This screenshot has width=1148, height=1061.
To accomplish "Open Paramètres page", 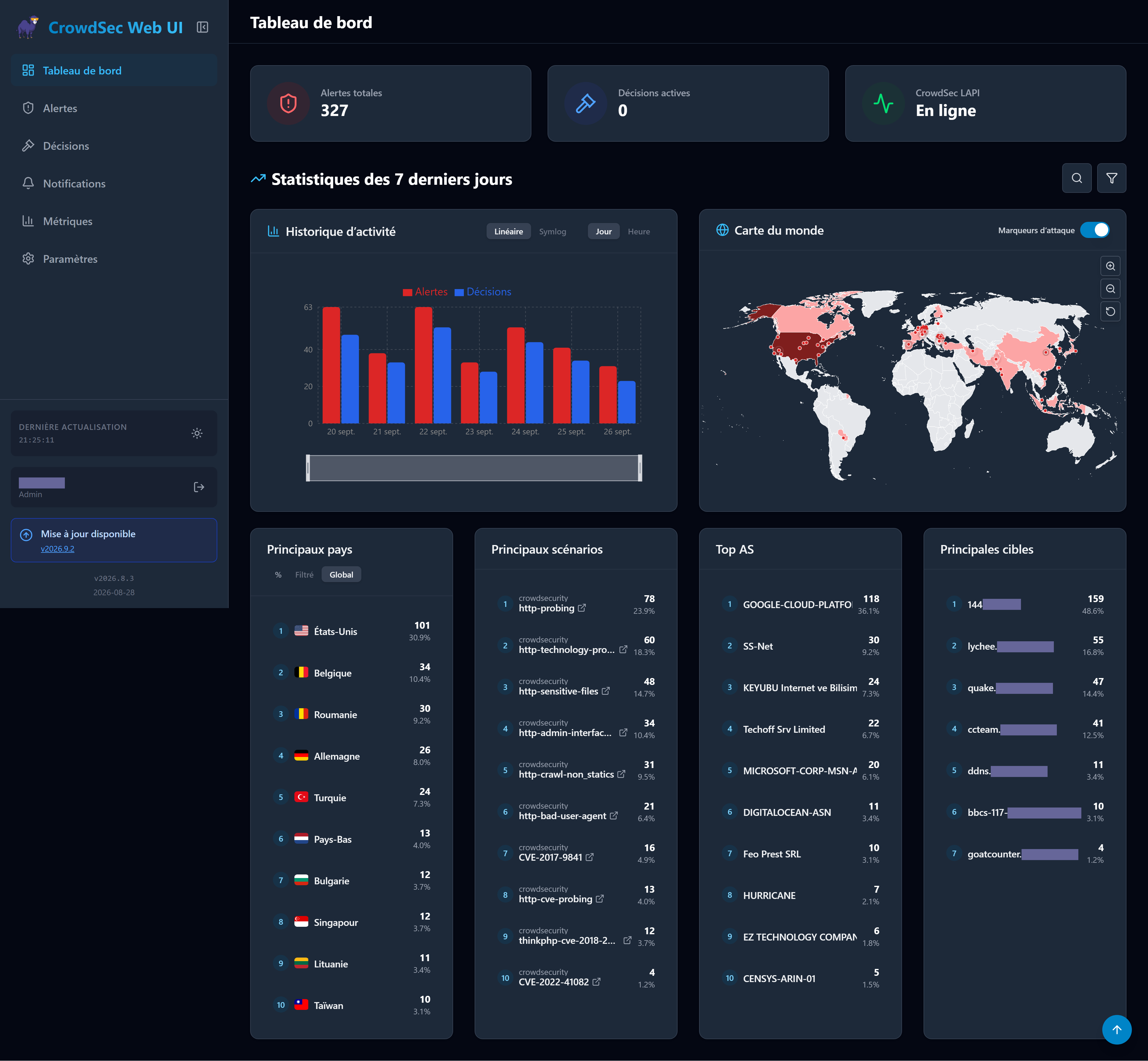I will (114, 259).
